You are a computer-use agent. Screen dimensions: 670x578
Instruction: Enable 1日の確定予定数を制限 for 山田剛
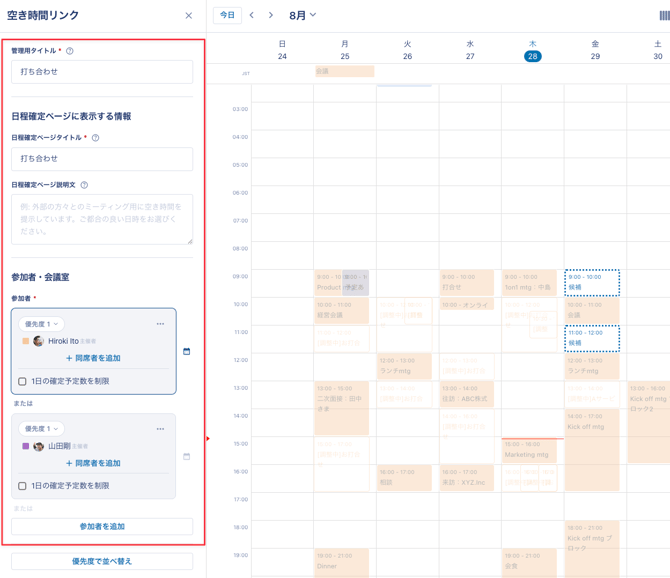tap(22, 486)
